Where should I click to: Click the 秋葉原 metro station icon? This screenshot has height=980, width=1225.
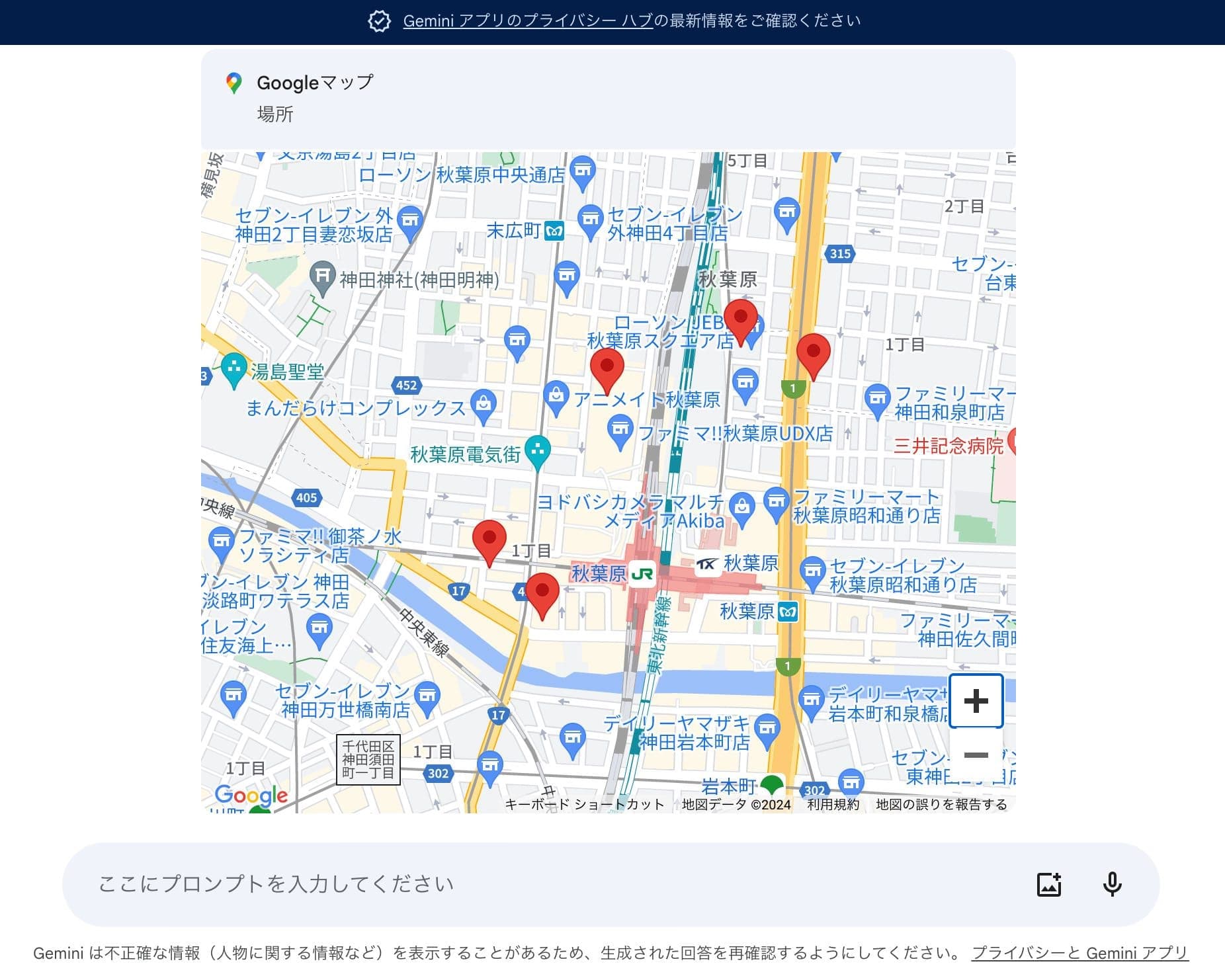point(788,612)
